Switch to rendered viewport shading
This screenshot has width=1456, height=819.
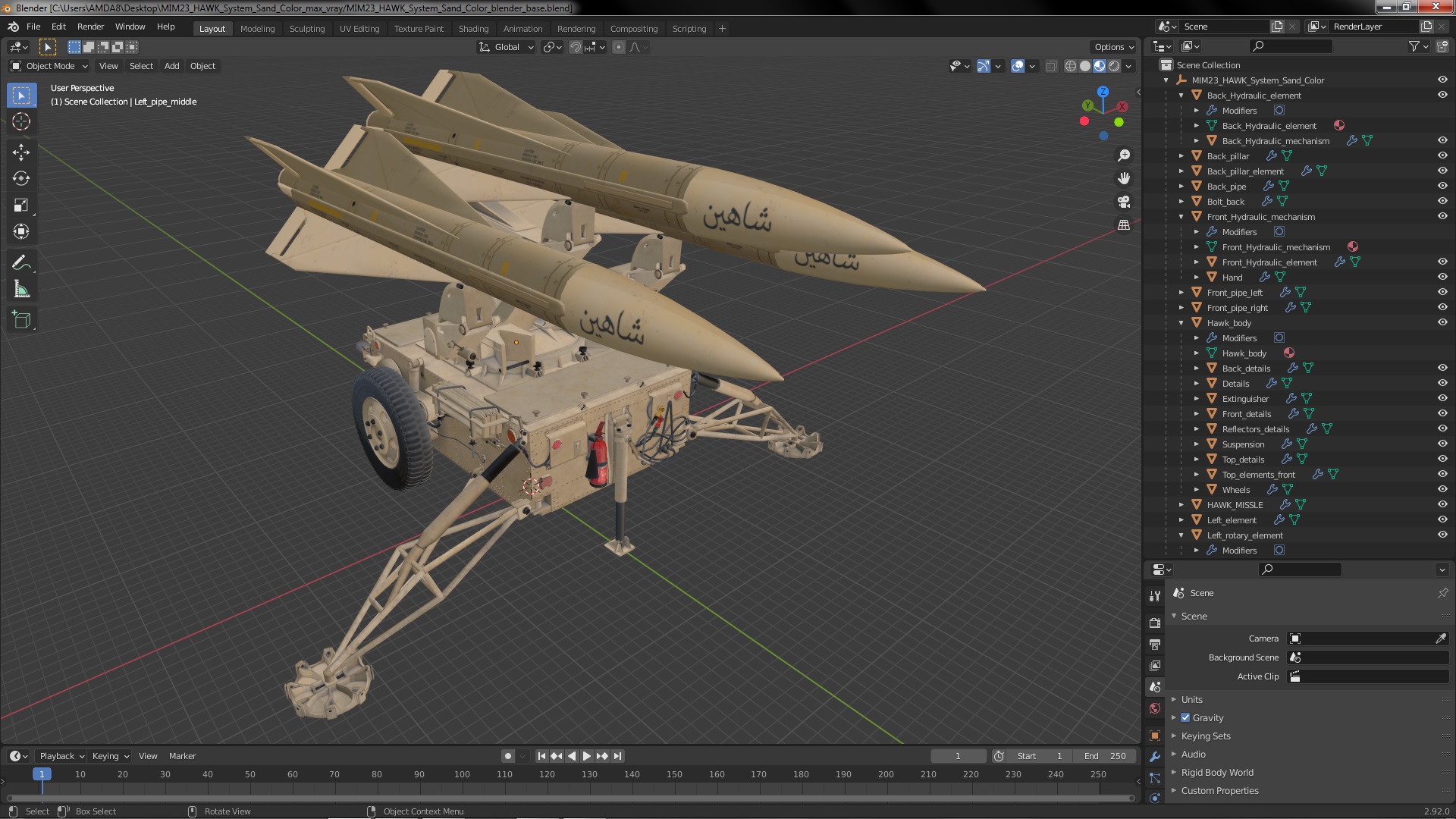coord(1114,66)
